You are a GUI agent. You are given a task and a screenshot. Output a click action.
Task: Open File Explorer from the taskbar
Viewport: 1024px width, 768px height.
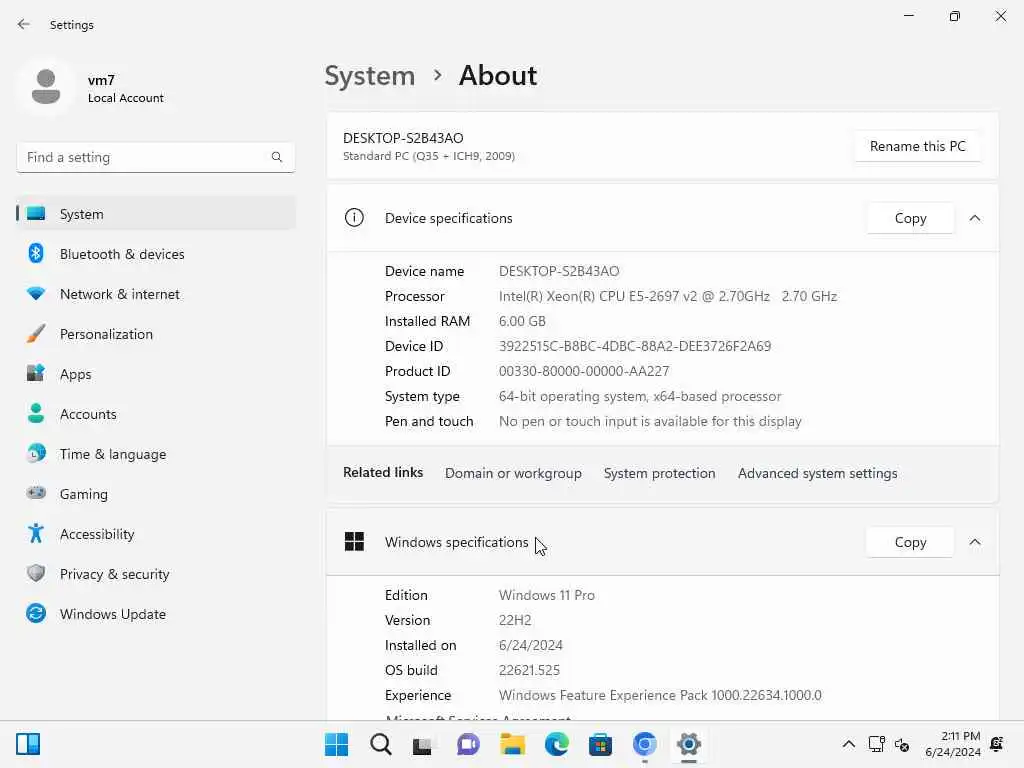513,744
